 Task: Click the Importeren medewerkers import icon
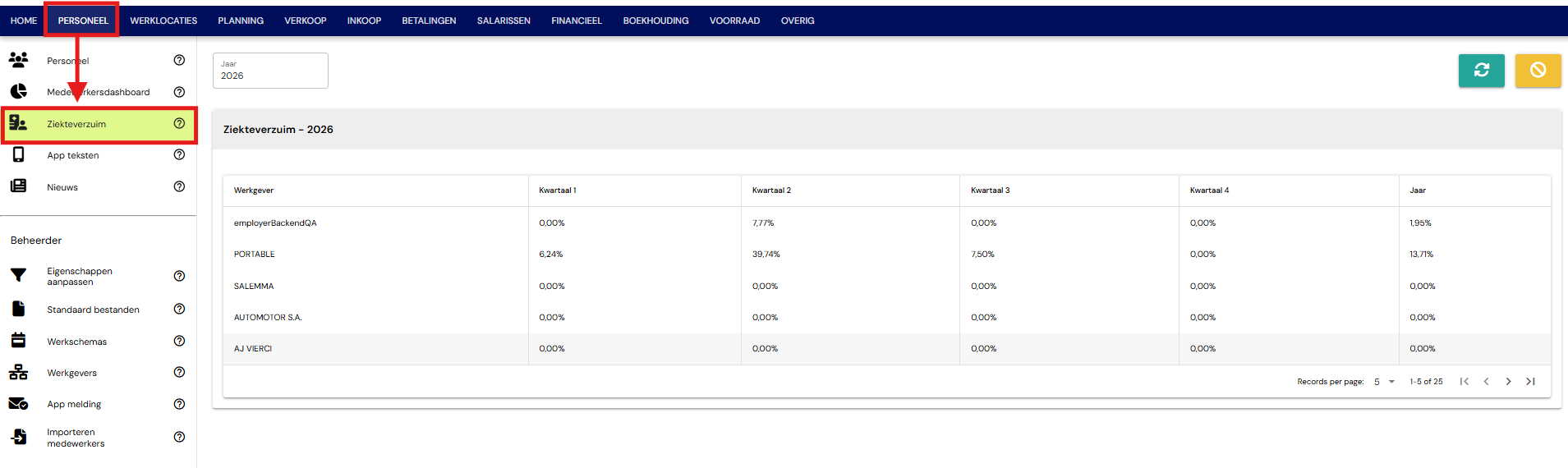(18, 438)
